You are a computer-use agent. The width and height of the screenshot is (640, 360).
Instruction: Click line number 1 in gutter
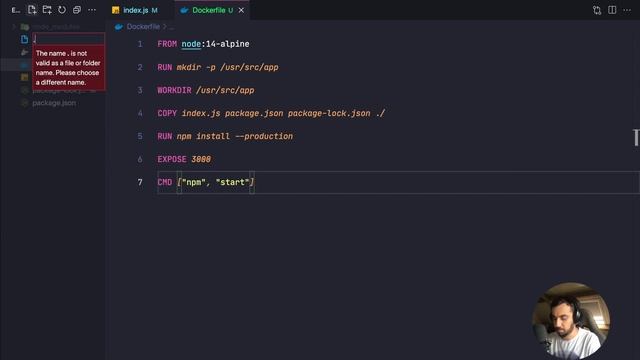140,44
